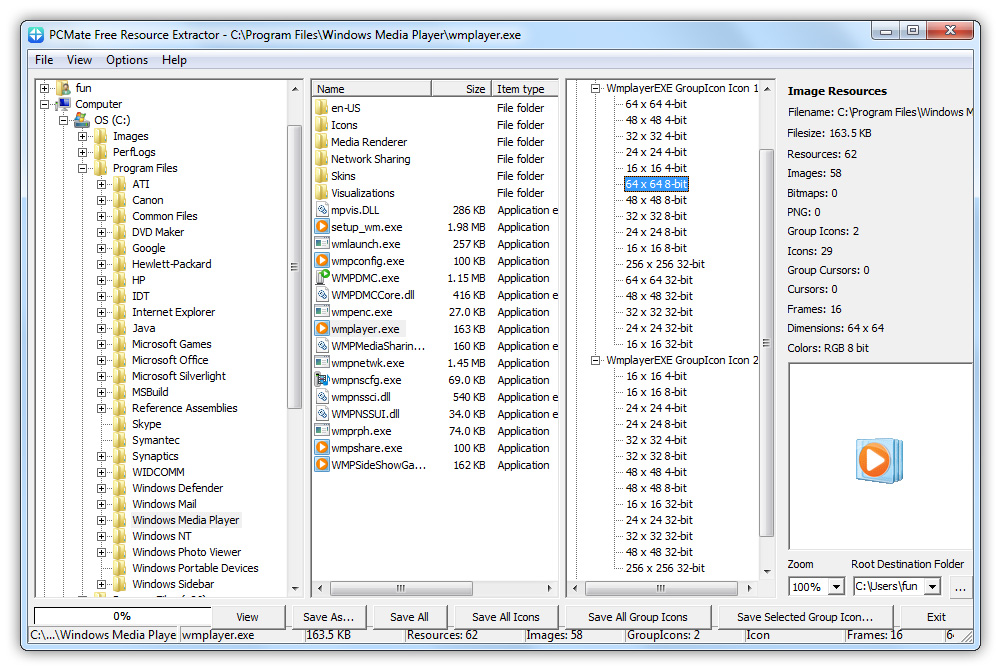Select the 48 x 48 8-bit under Icon 1
The width and height of the screenshot is (1001, 671).
click(656, 200)
